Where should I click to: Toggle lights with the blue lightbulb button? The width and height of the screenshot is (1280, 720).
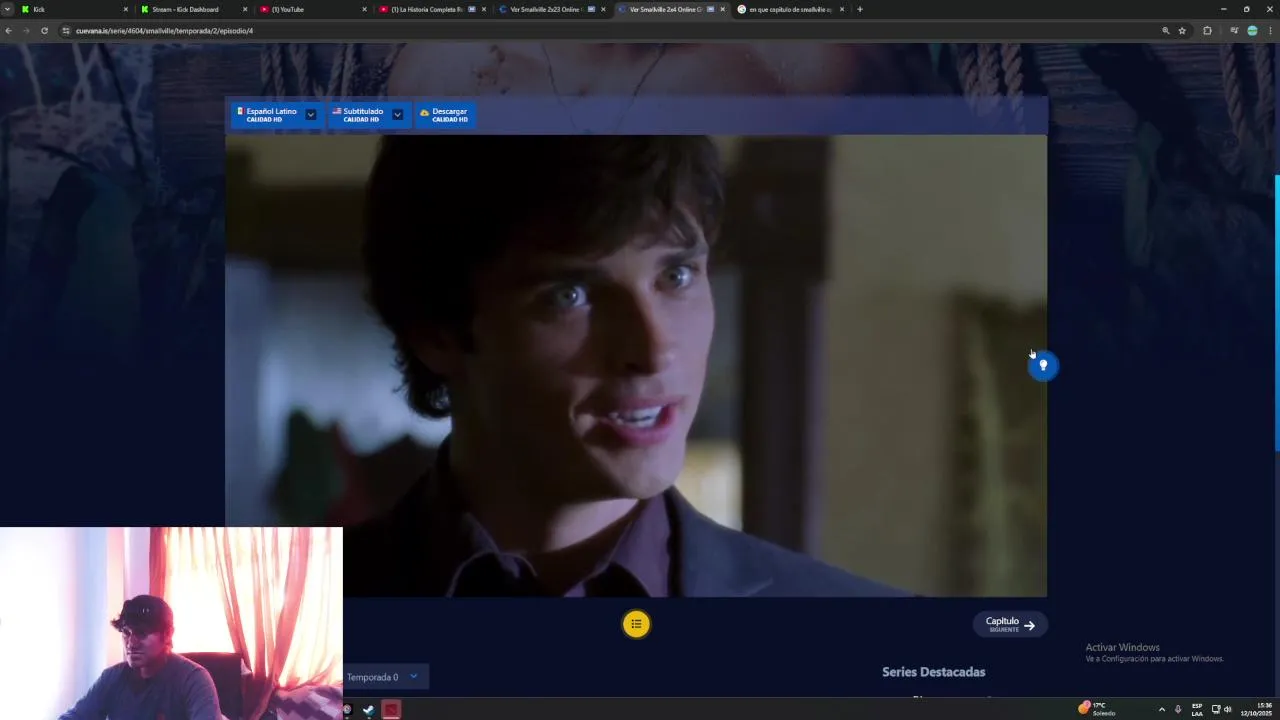(1043, 366)
